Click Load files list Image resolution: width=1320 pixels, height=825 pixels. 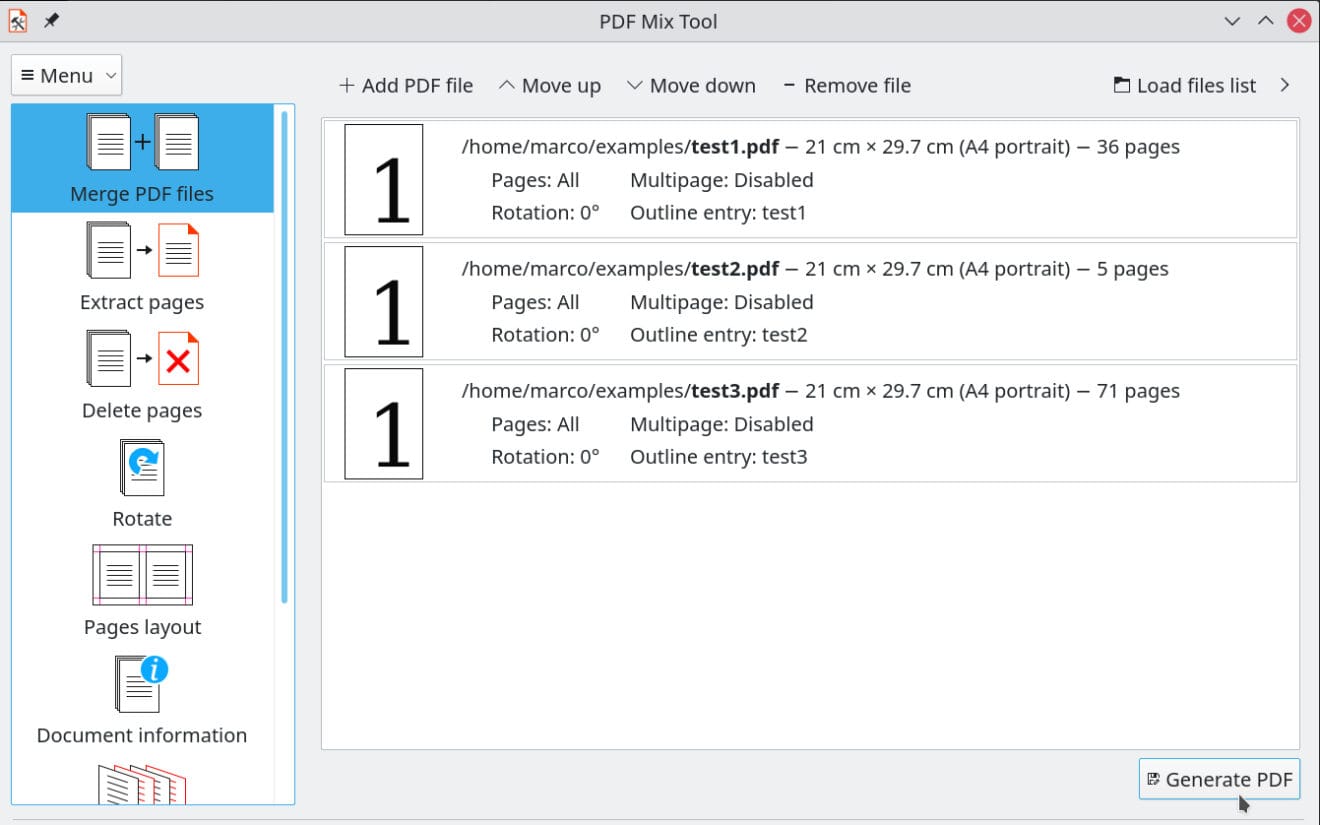click(1184, 85)
